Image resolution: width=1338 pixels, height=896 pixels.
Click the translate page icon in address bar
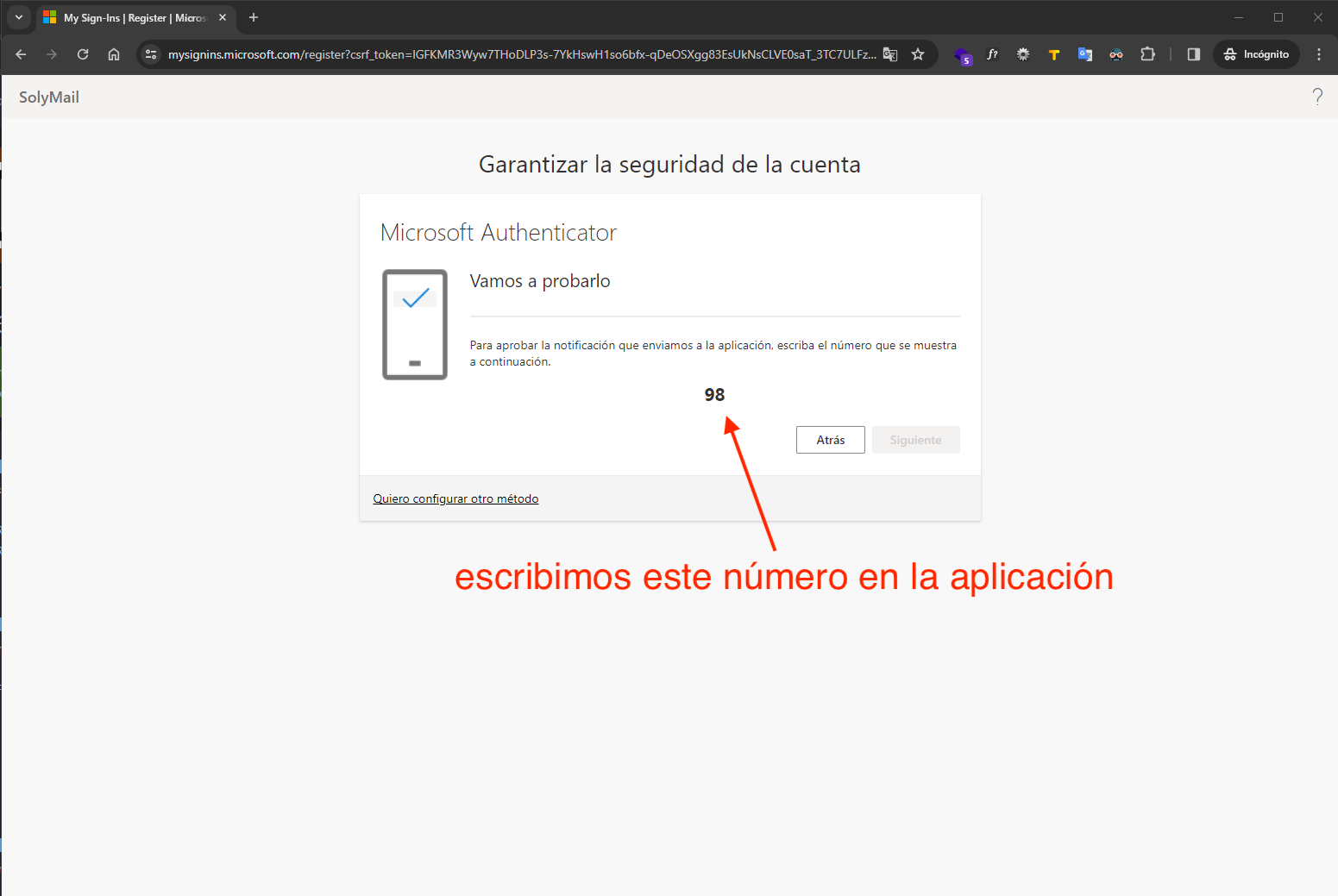point(889,54)
